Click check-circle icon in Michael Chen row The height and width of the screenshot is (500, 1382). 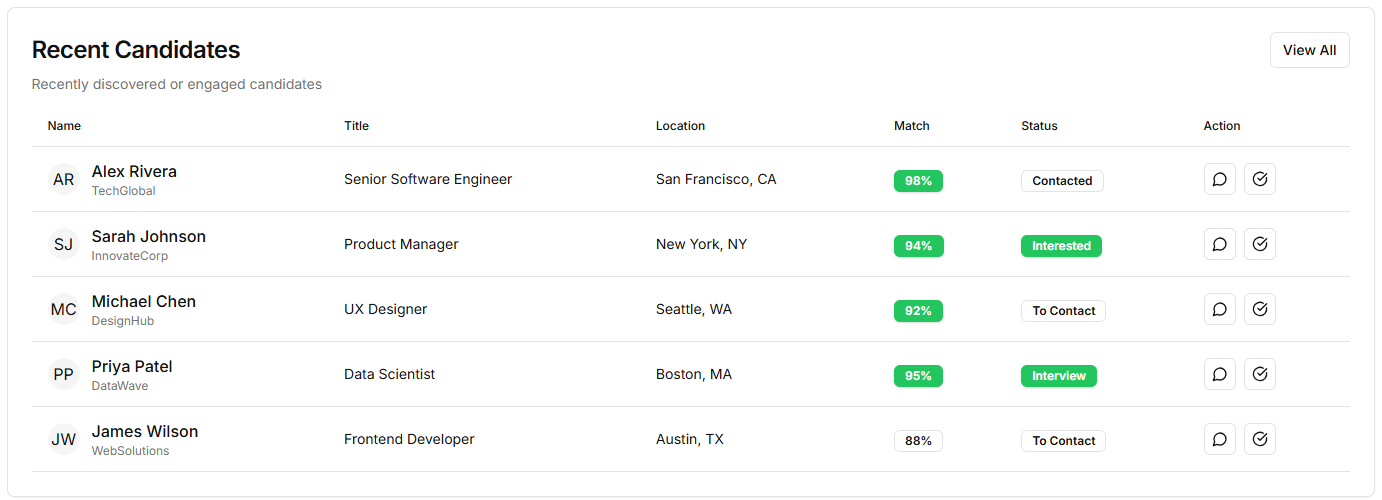pyautogui.click(x=1259, y=310)
